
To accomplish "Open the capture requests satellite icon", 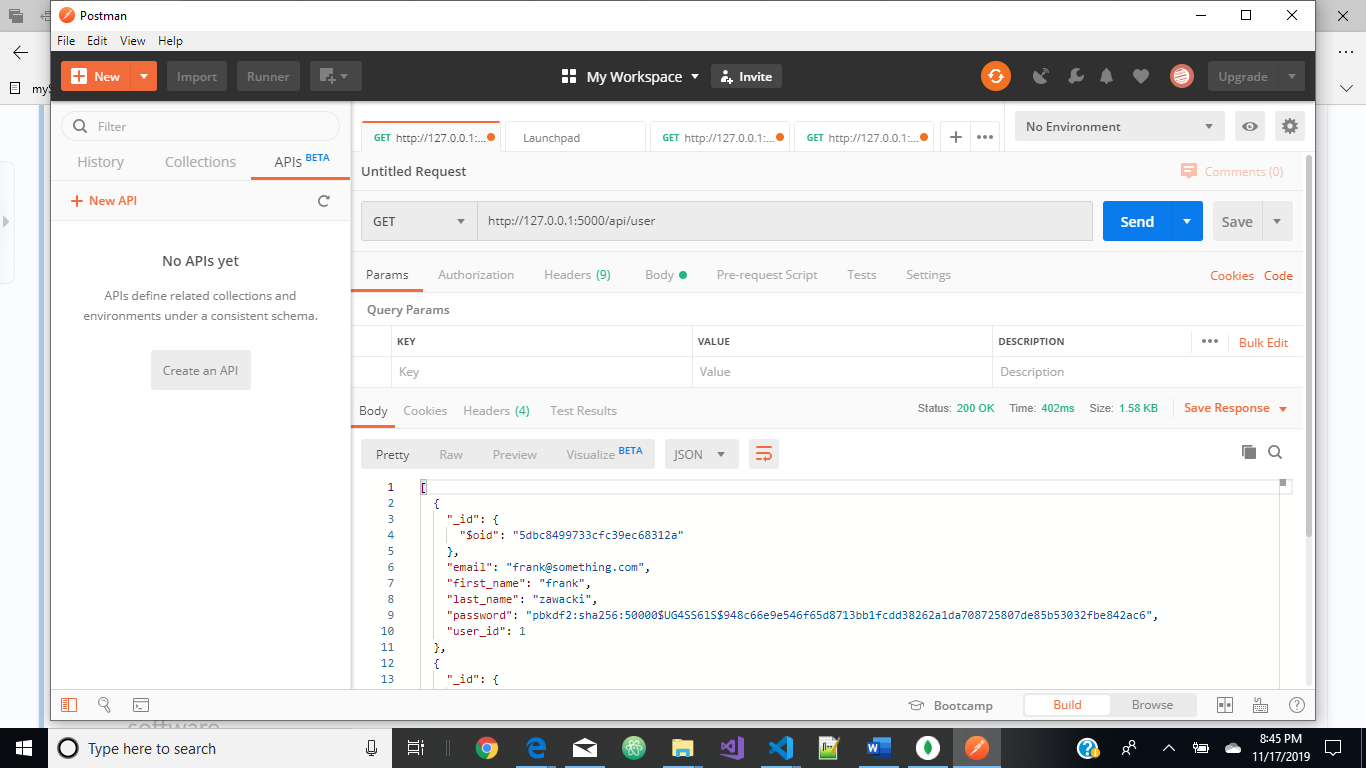I will click(1041, 76).
